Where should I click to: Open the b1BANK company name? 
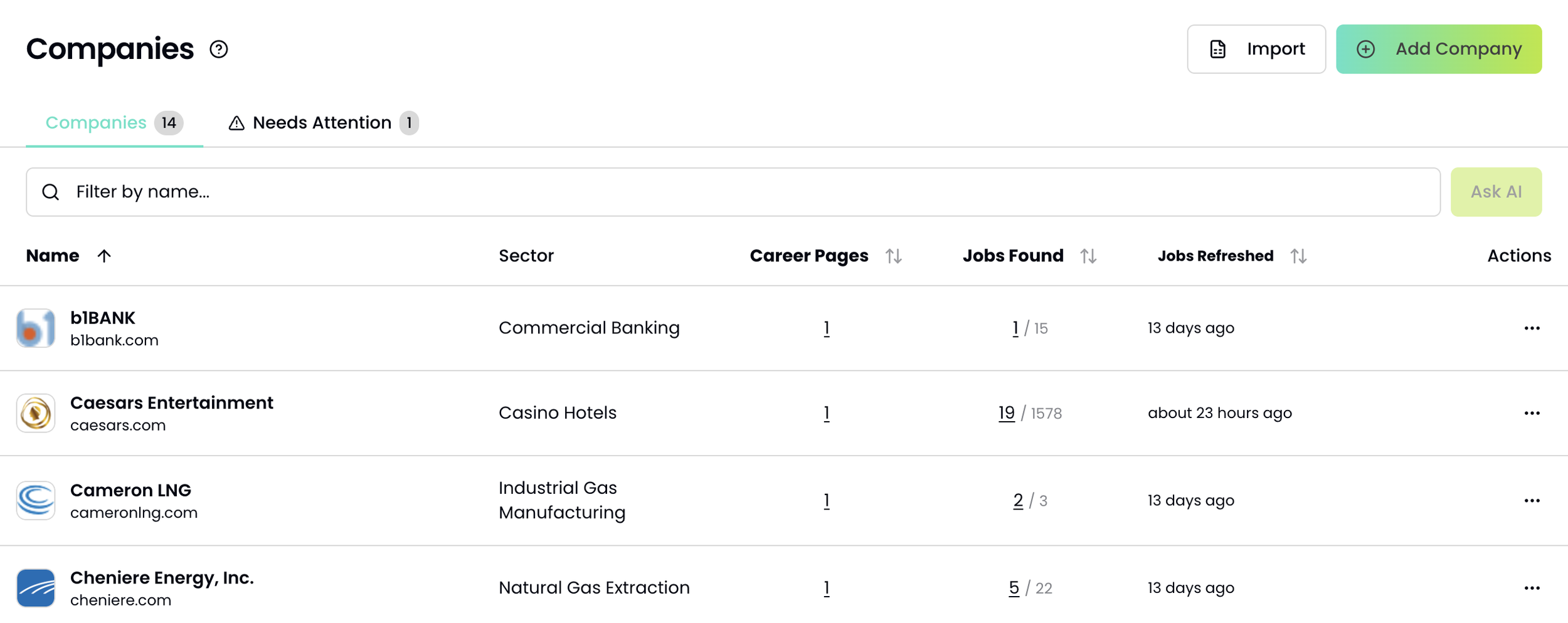click(103, 318)
